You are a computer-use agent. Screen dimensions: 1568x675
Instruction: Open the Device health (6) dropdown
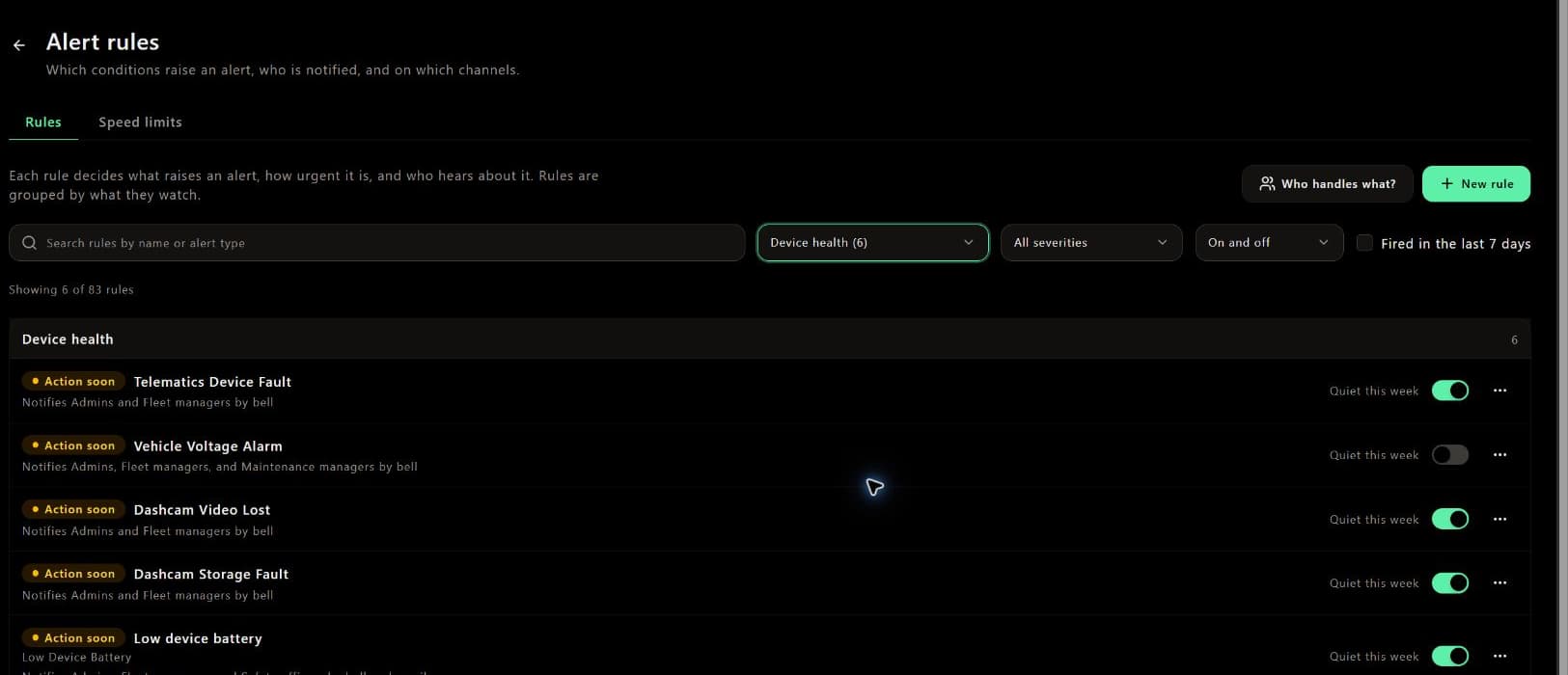click(872, 243)
